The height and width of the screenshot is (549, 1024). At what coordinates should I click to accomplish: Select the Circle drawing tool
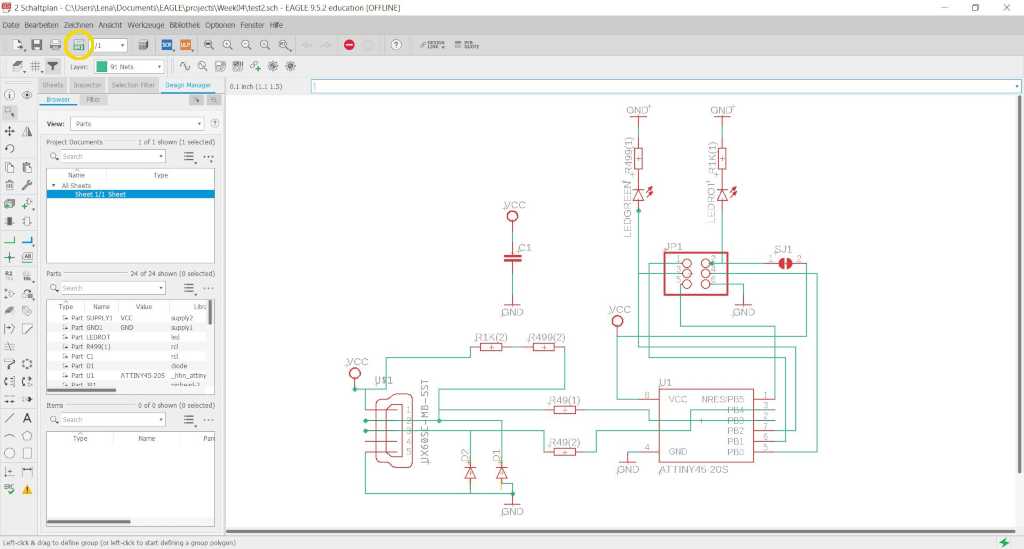click(9, 452)
